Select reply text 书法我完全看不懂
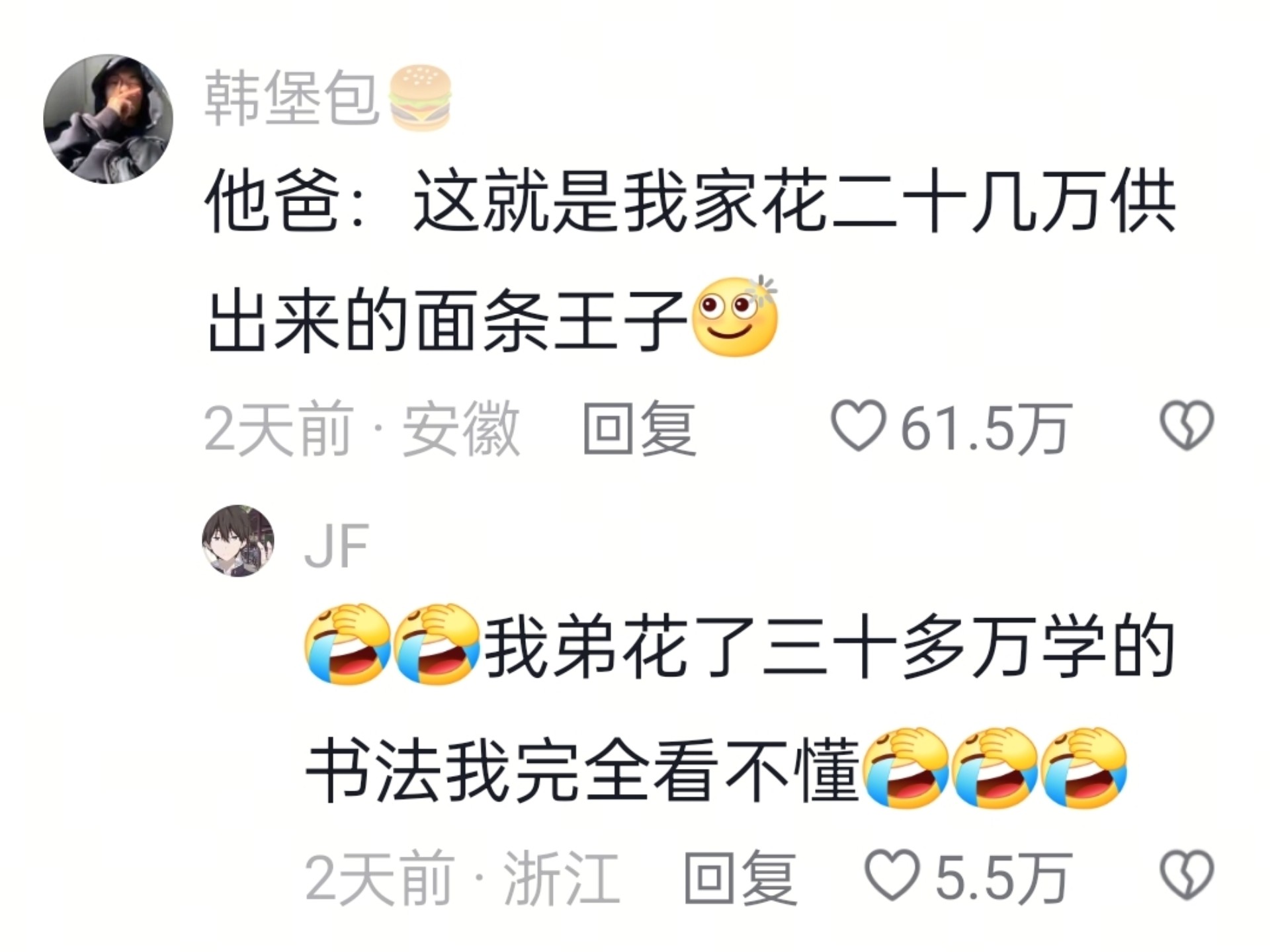The image size is (1270, 952). pyautogui.click(x=582, y=770)
